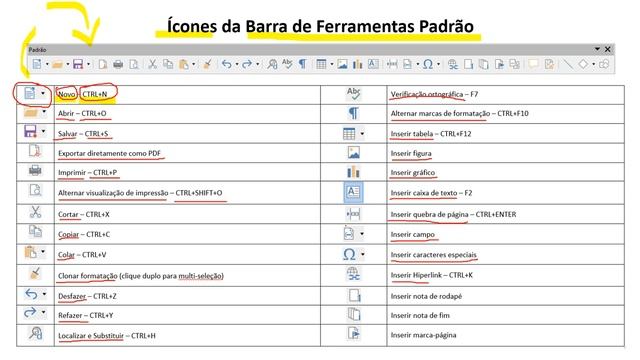Click the globe icon in the 'Inserir Hiperlink' row
The image size is (640, 360).
[x=353, y=273]
